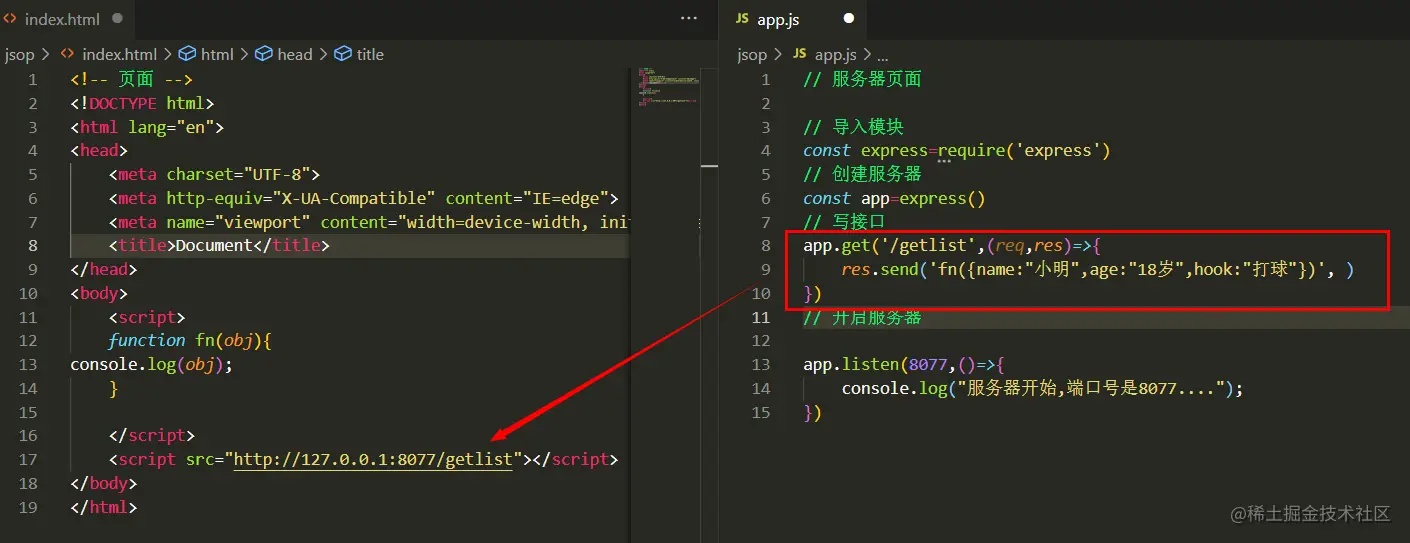The height and width of the screenshot is (543, 1410).
Task: Open jsop folder breadcrumb in right editor
Action: 752,54
